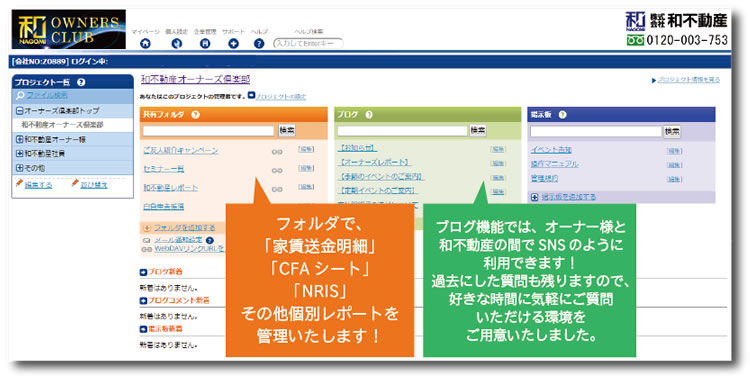Screen dimensions: 750x380
Task: Click the plus icon beside フォルダを追加する
Action: (147, 228)
